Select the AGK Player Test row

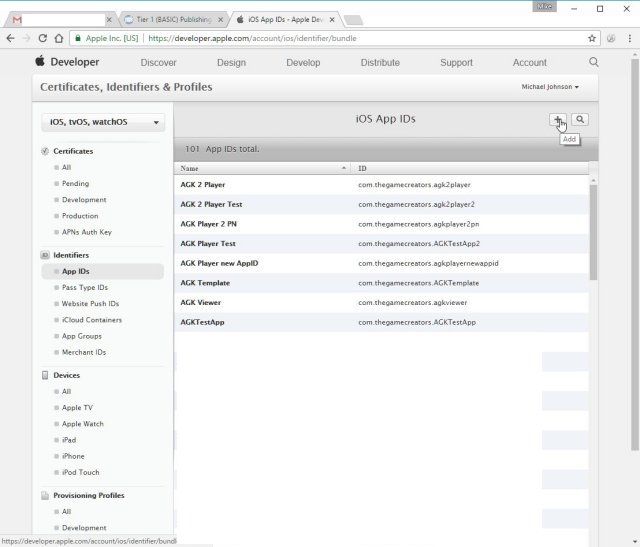tap(382, 244)
